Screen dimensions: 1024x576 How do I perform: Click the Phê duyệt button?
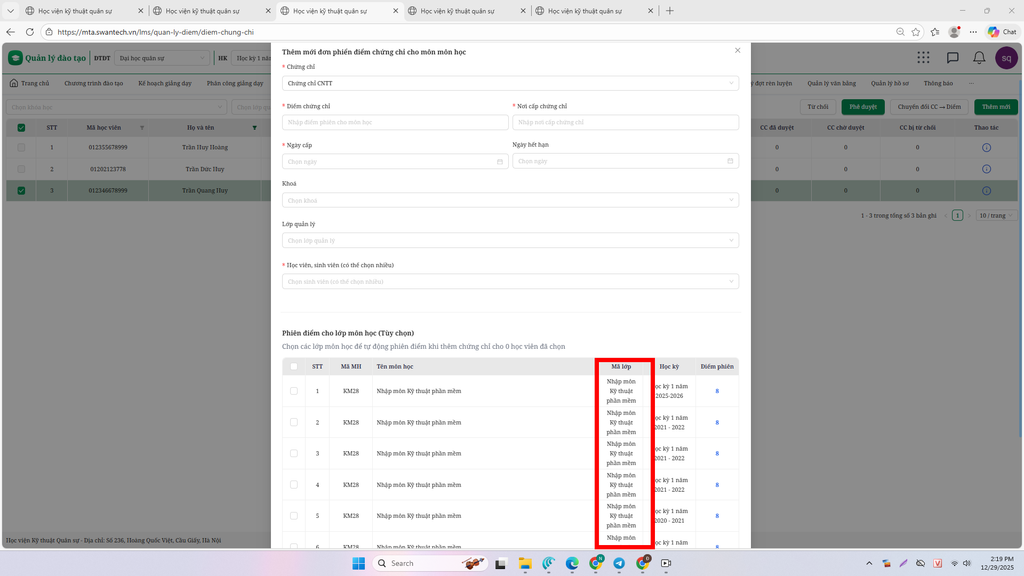click(x=863, y=107)
